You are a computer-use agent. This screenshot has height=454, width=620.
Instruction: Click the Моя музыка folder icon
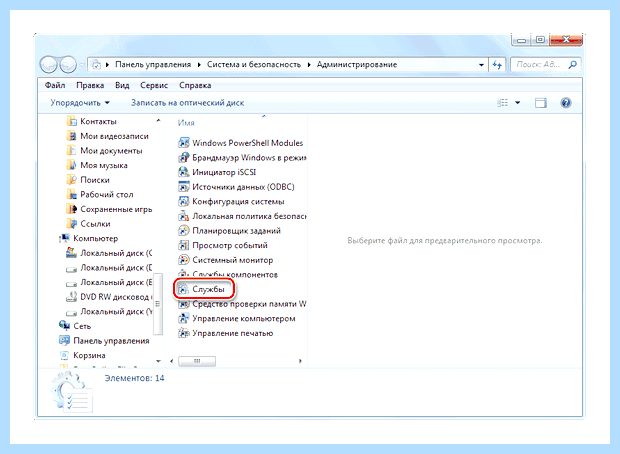(x=72, y=165)
